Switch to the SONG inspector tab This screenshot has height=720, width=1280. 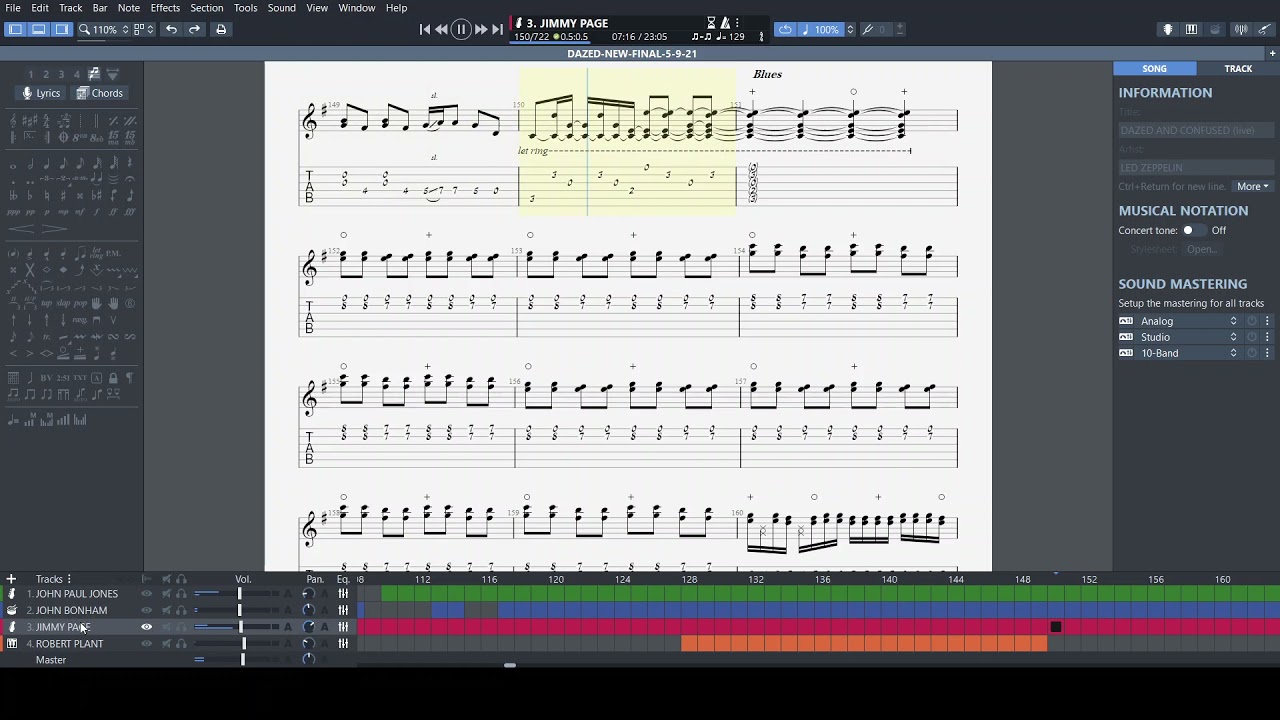1155,68
